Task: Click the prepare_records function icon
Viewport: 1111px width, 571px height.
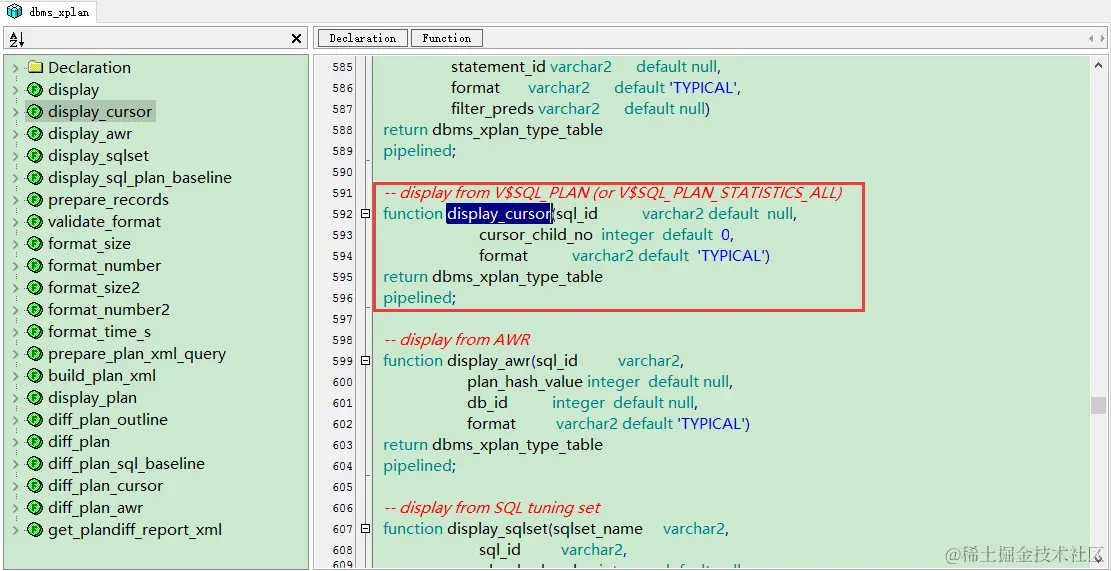Action: pos(35,200)
